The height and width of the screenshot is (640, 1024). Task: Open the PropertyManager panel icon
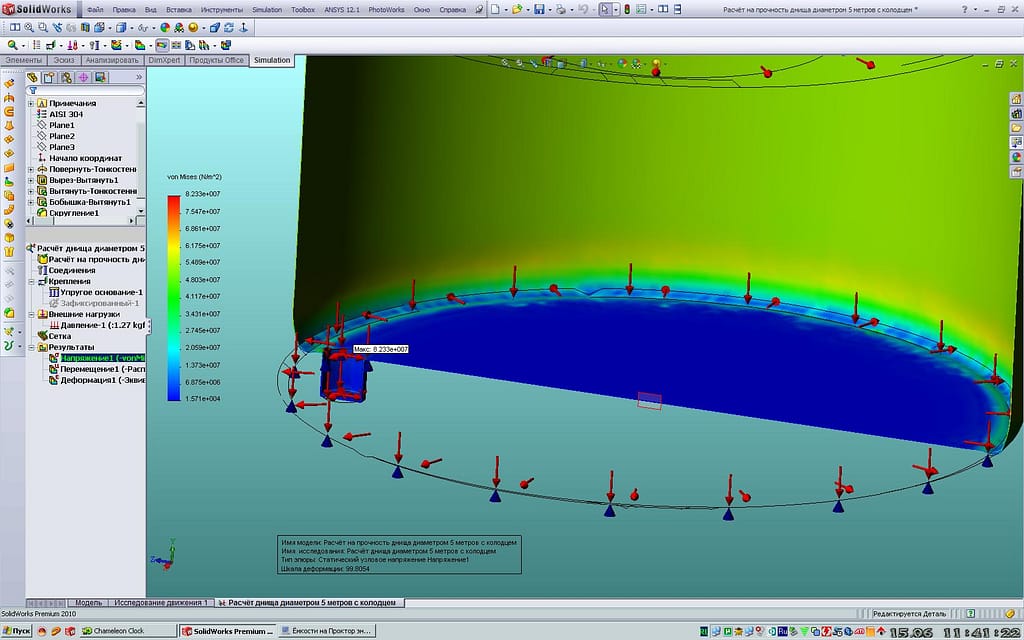click(x=49, y=78)
